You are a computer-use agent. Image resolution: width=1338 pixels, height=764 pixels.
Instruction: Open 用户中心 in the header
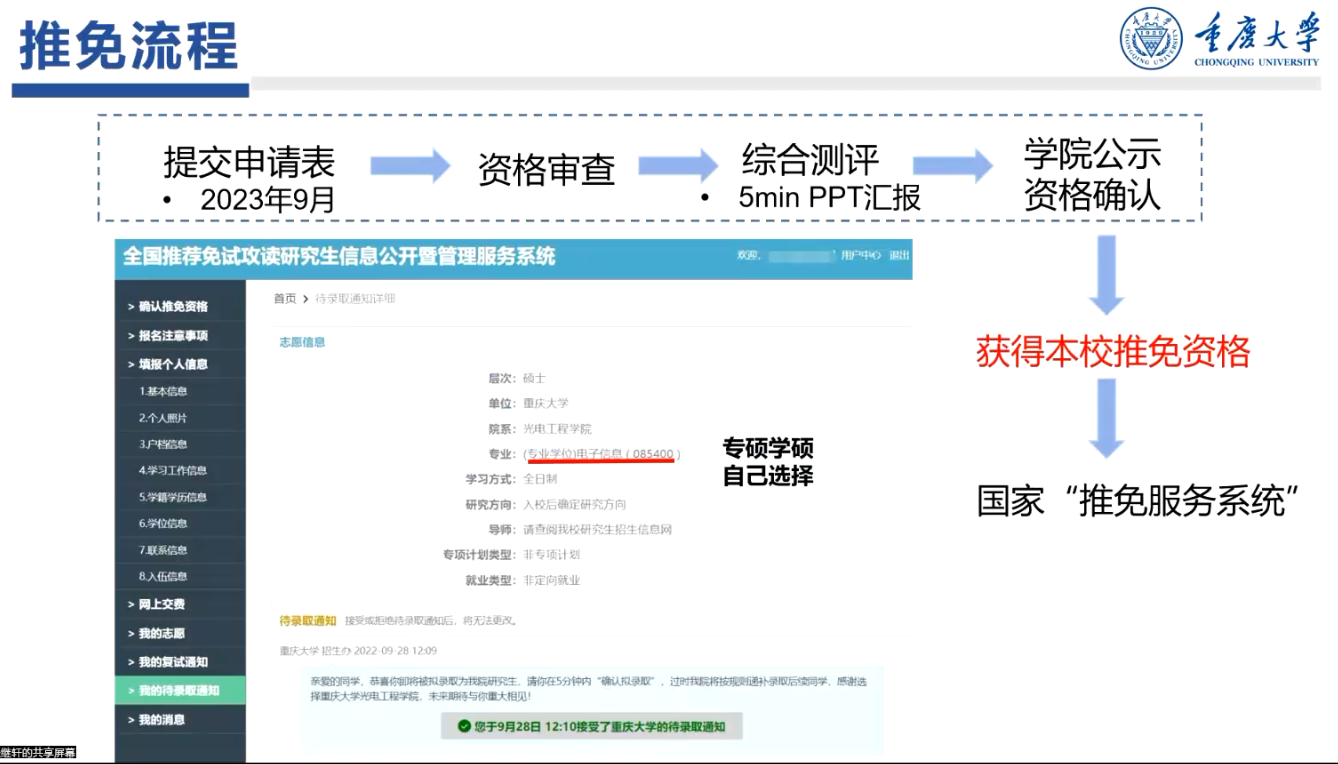click(860, 255)
